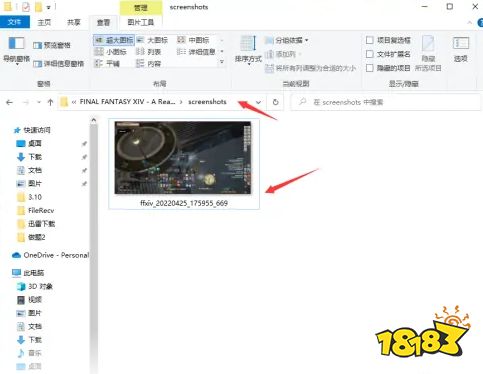Enable the 隐藏的项目 checkbox
Viewport: 483px width, 374px height.
point(370,68)
